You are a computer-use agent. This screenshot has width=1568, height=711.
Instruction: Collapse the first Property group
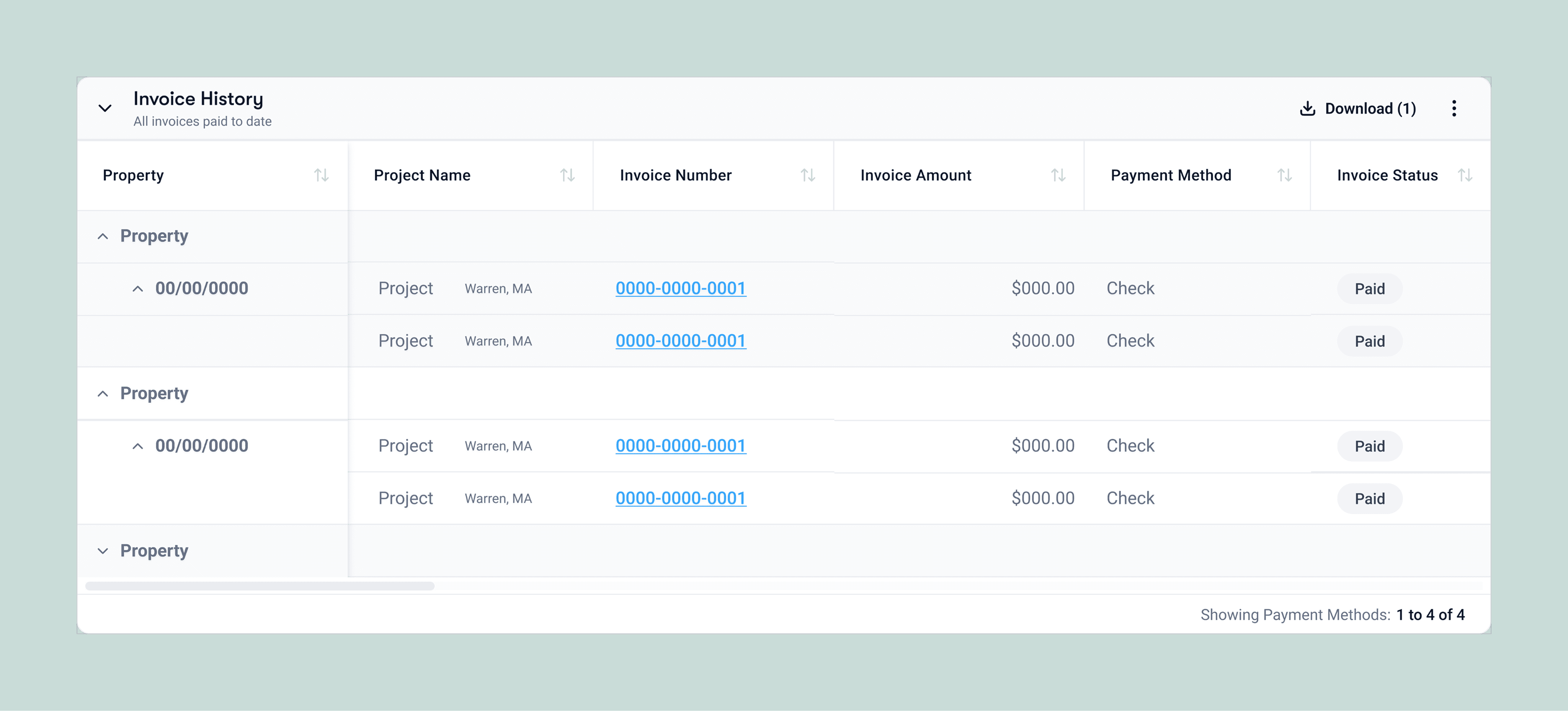(x=103, y=236)
